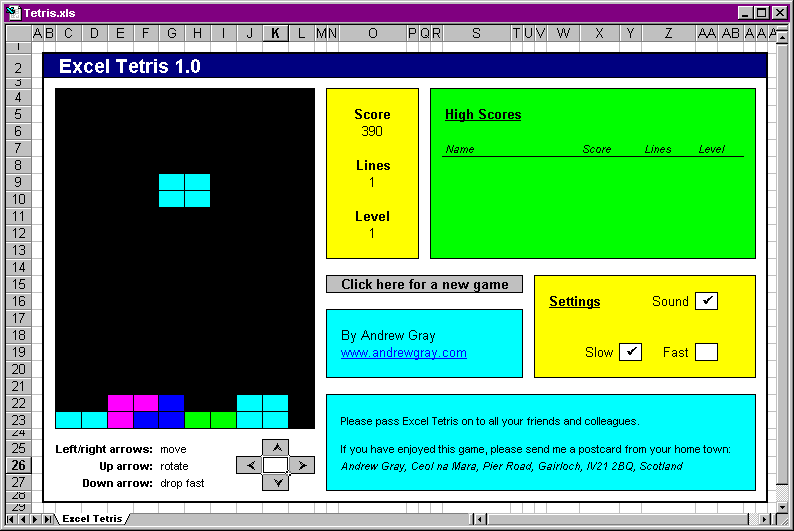The height and width of the screenshot is (531, 794).
Task: Click here for a new game button
Action: coord(424,284)
